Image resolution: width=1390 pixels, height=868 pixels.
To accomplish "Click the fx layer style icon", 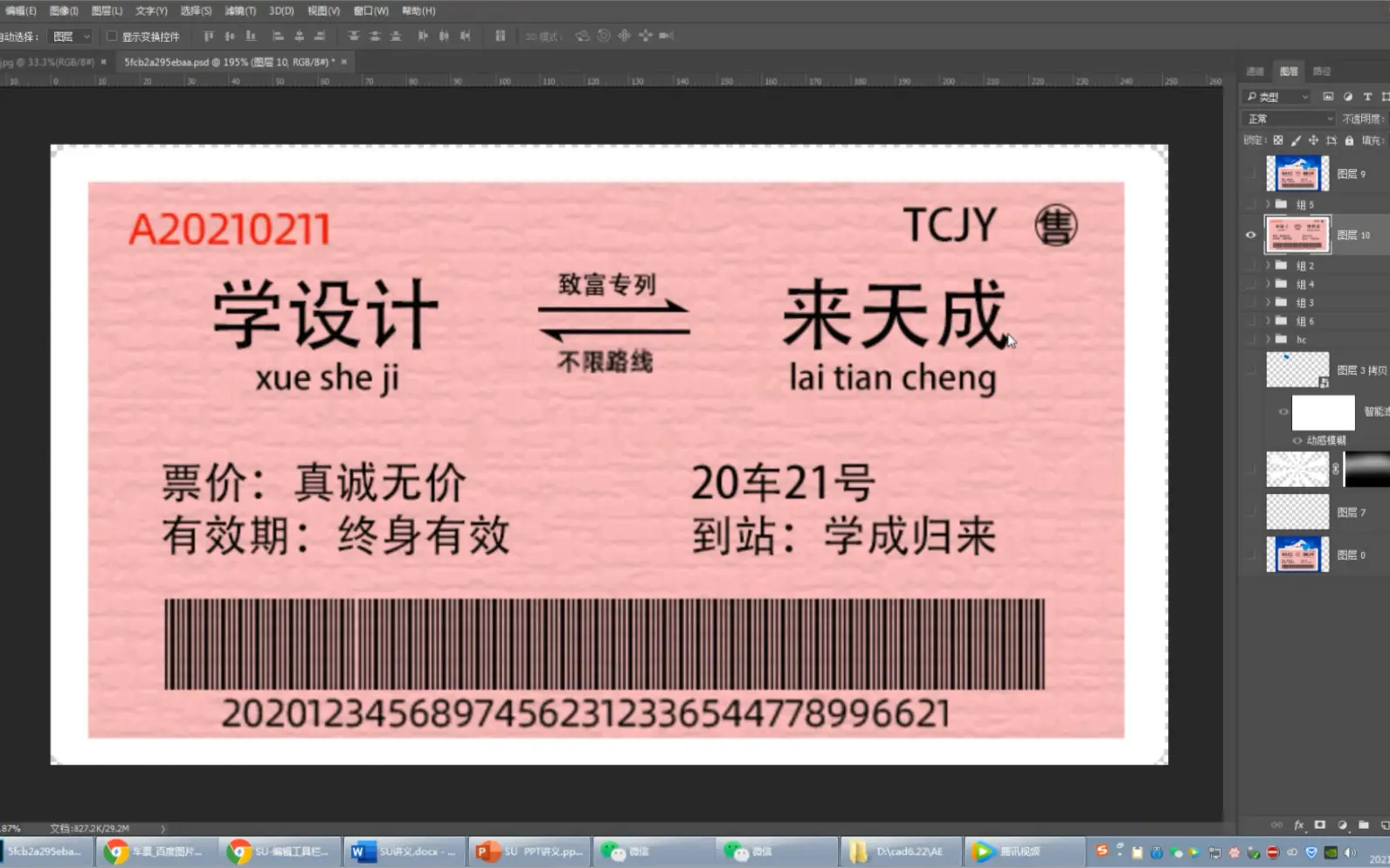I will (1299, 825).
